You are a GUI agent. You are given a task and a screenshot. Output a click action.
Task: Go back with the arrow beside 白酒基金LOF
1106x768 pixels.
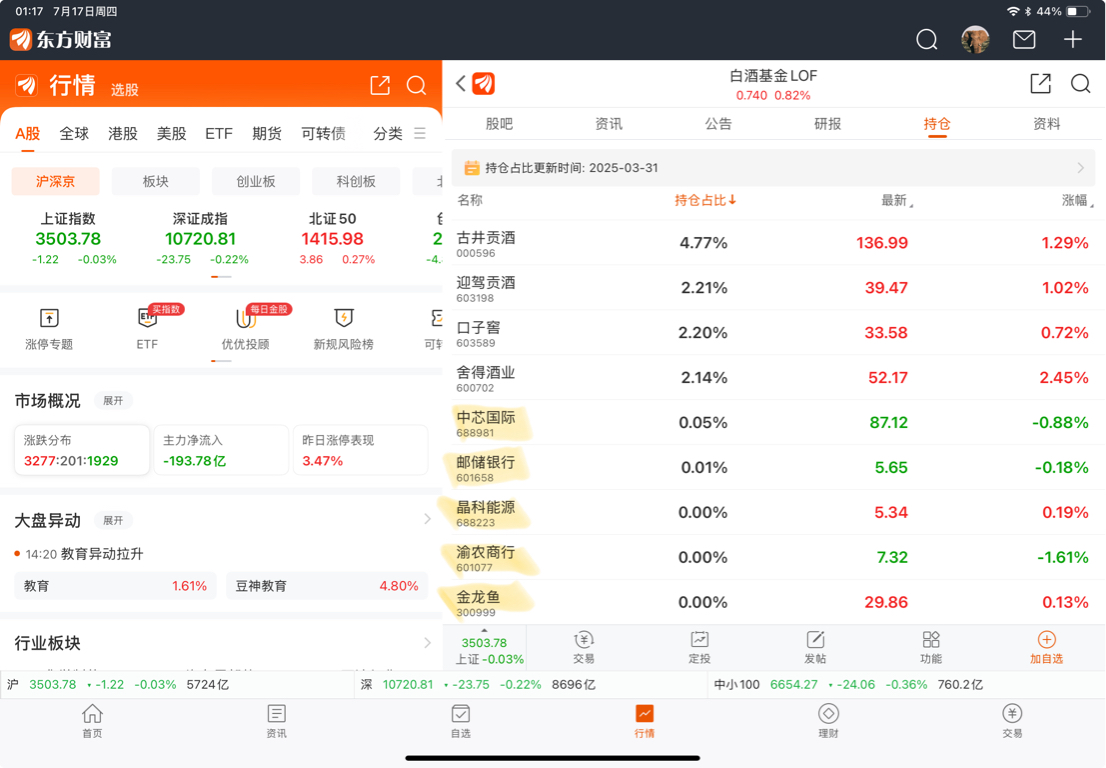point(461,83)
